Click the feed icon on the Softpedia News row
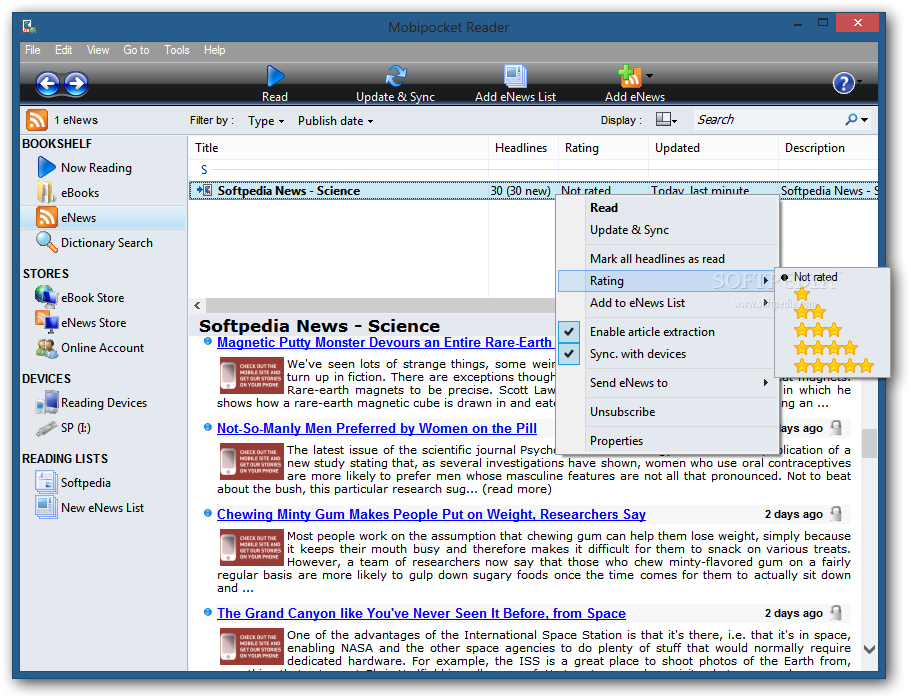 [205, 191]
